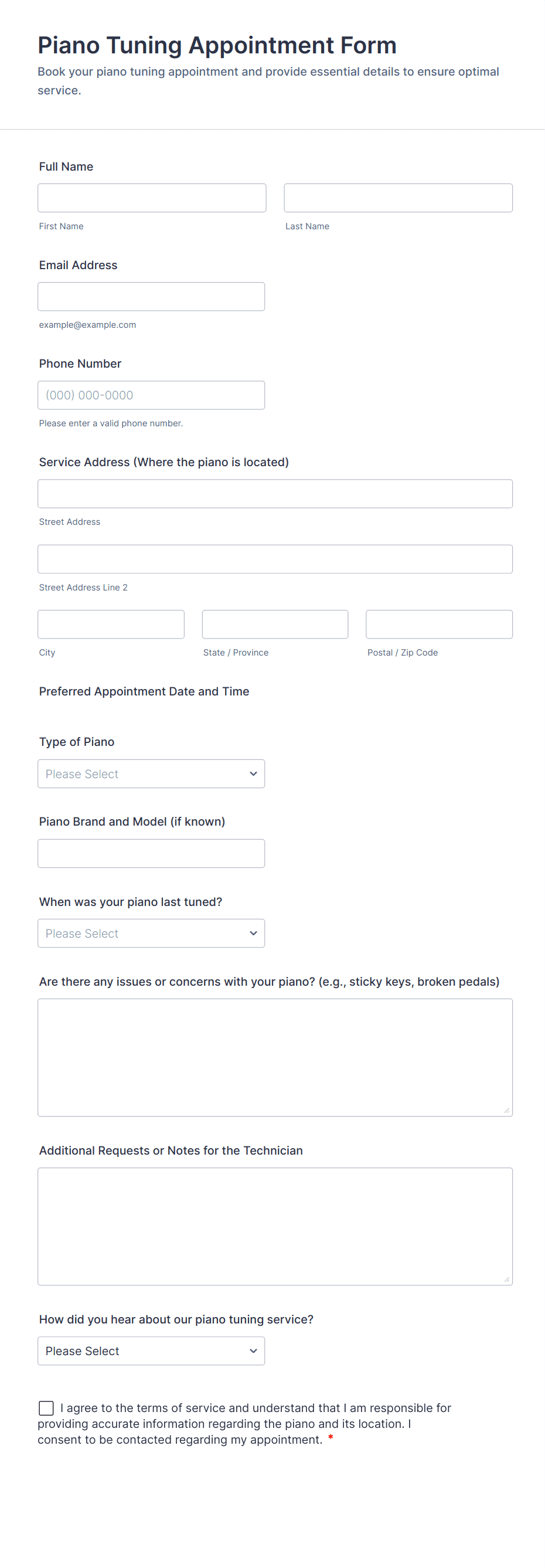Click the last tuned dropdown chevron arrow

pyautogui.click(x=253, y=933)
